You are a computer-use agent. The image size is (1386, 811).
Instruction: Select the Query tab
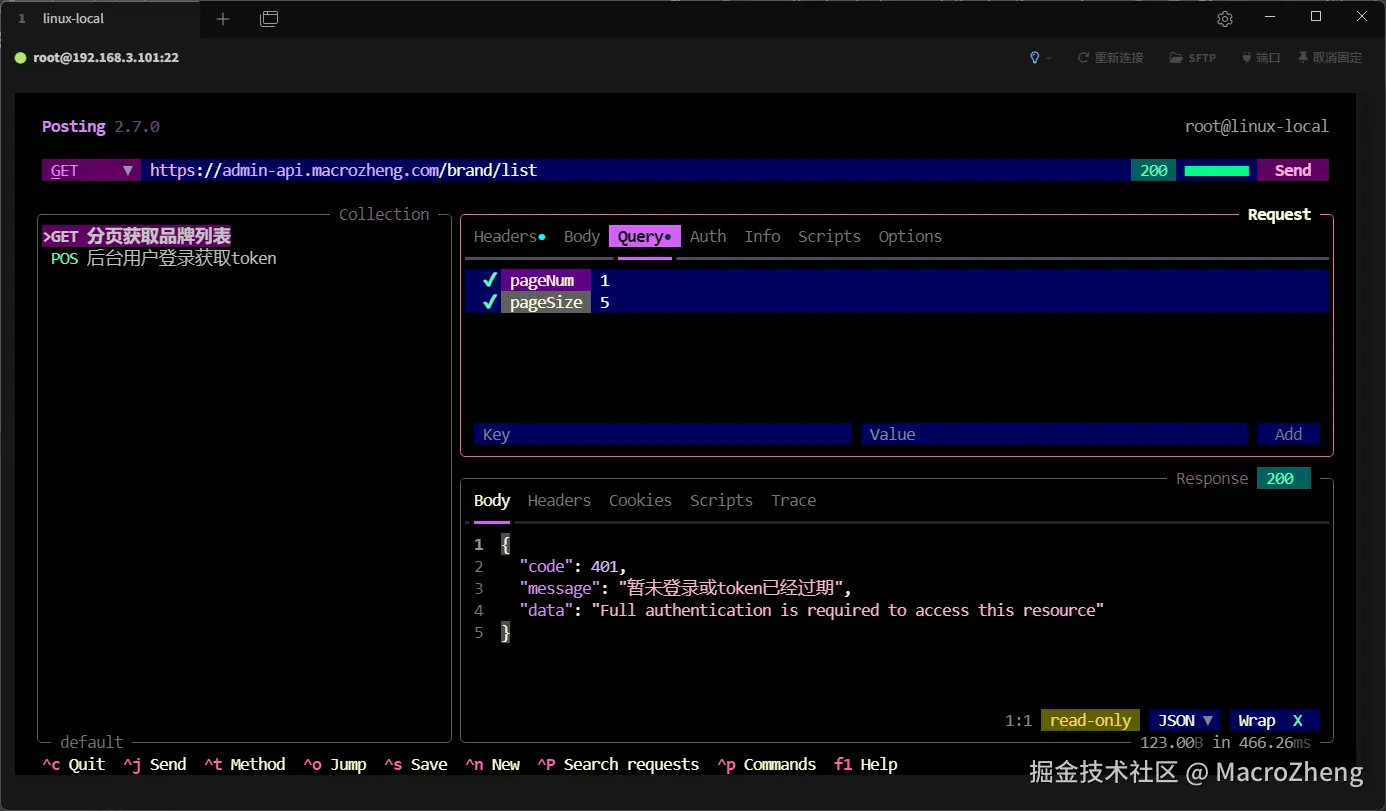pyautogui.click(x=644, y=236)
